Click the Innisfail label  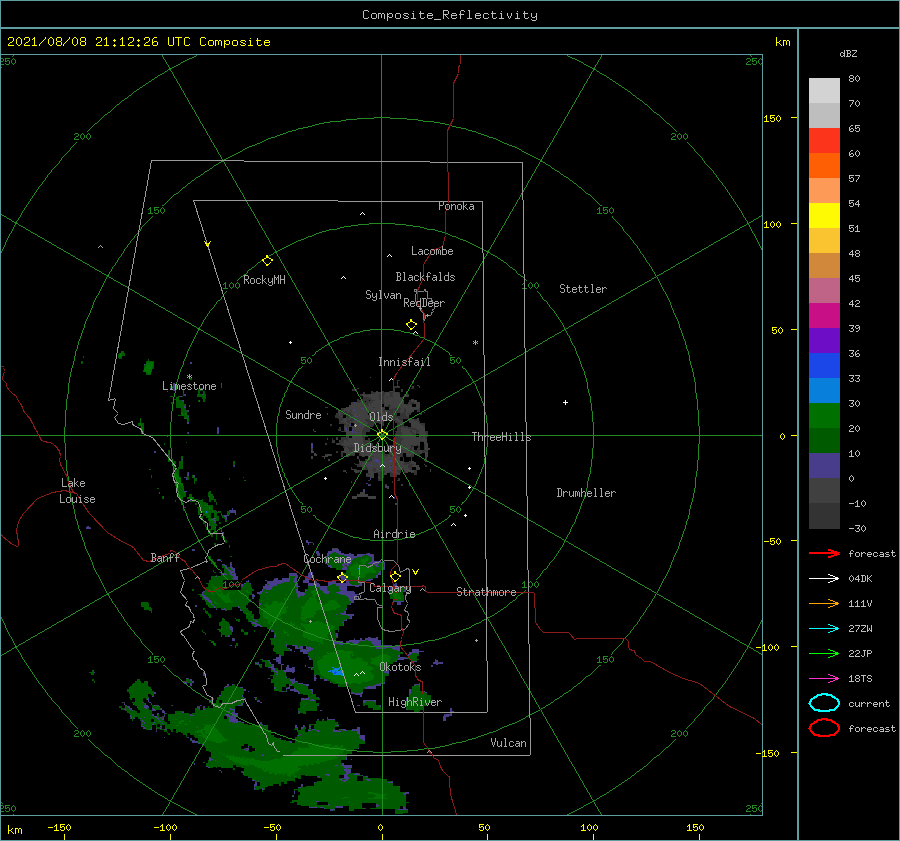pyautogui.click(x=404, y=362)
